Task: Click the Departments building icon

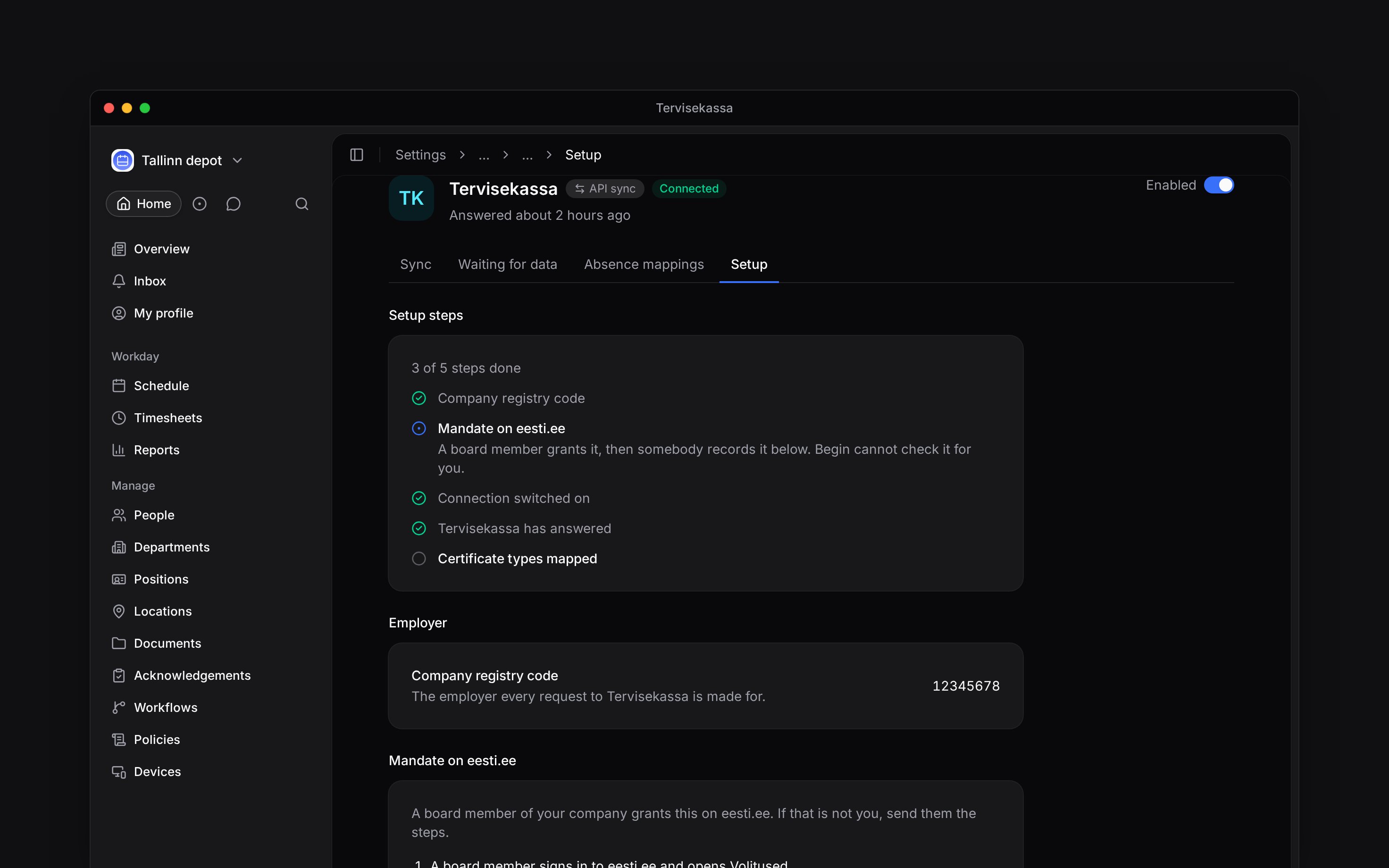Action: tap(119, 547)
